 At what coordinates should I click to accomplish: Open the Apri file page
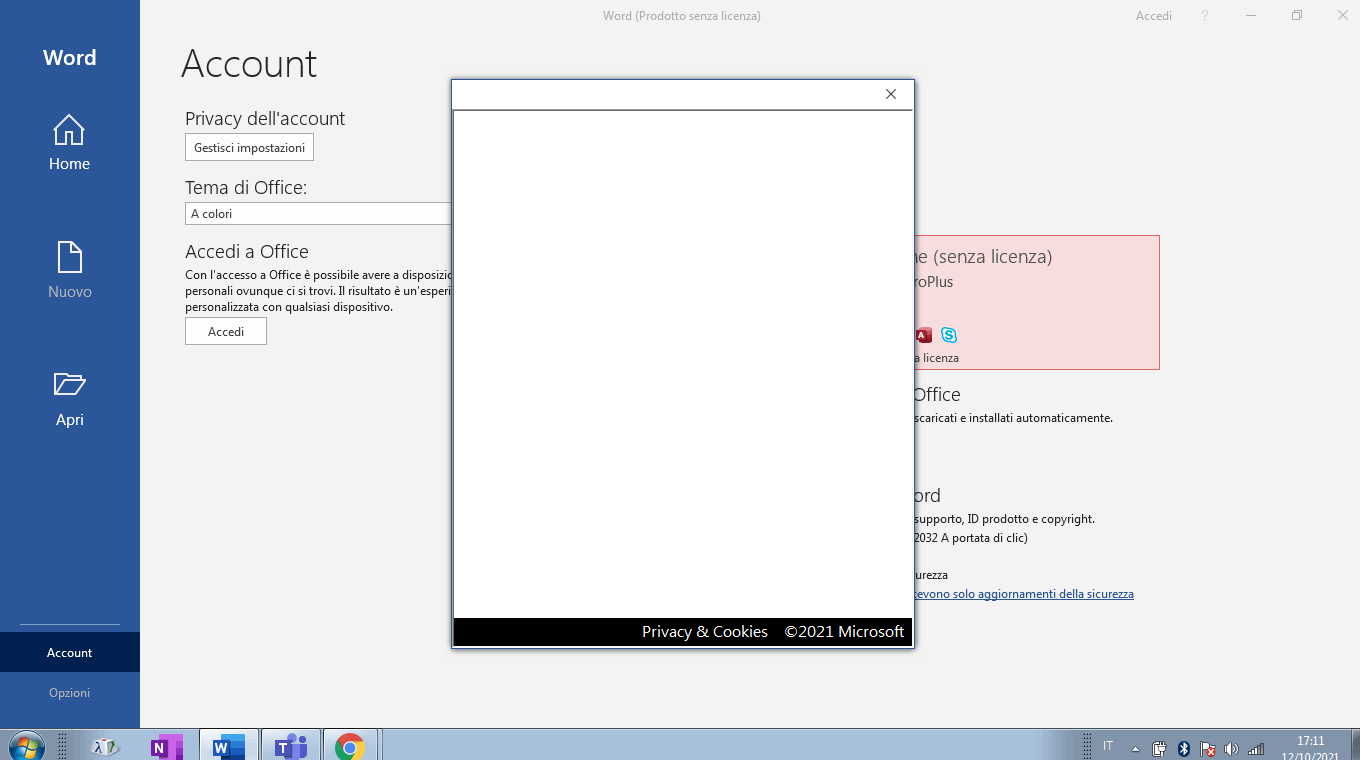[69, 399]
